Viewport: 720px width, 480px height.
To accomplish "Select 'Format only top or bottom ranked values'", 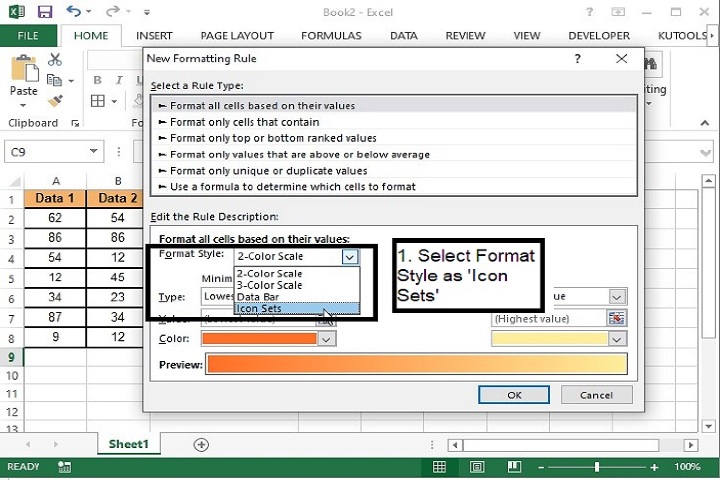I will pyautogui.click(x=394, y=138).
